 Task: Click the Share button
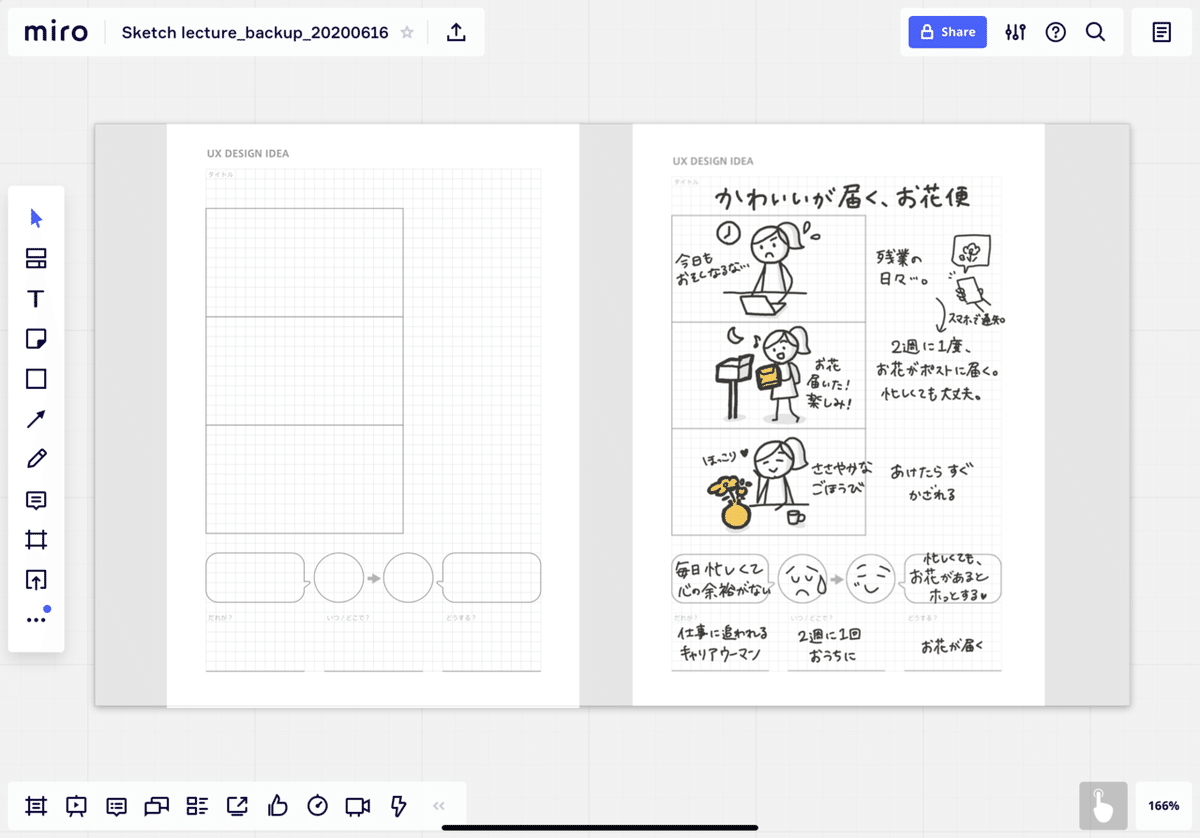click(946, 31)
